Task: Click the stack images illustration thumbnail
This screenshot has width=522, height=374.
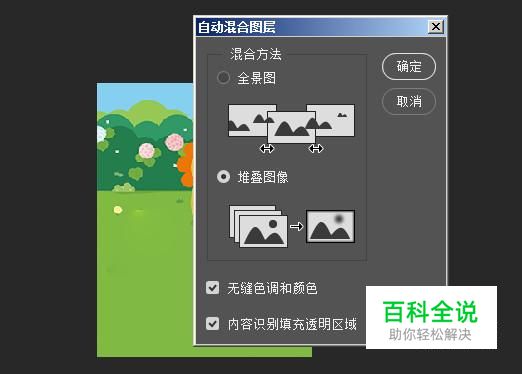Action: pos(292,226)
